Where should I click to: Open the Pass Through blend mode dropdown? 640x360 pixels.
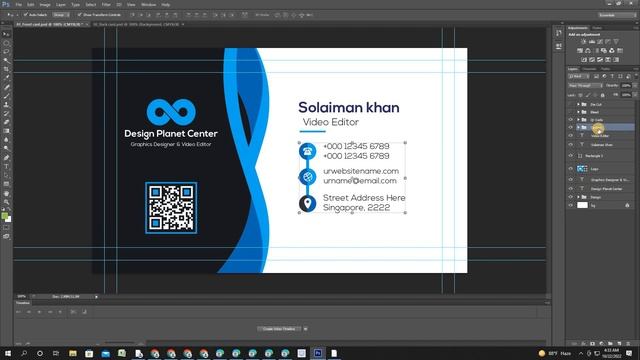585,86
